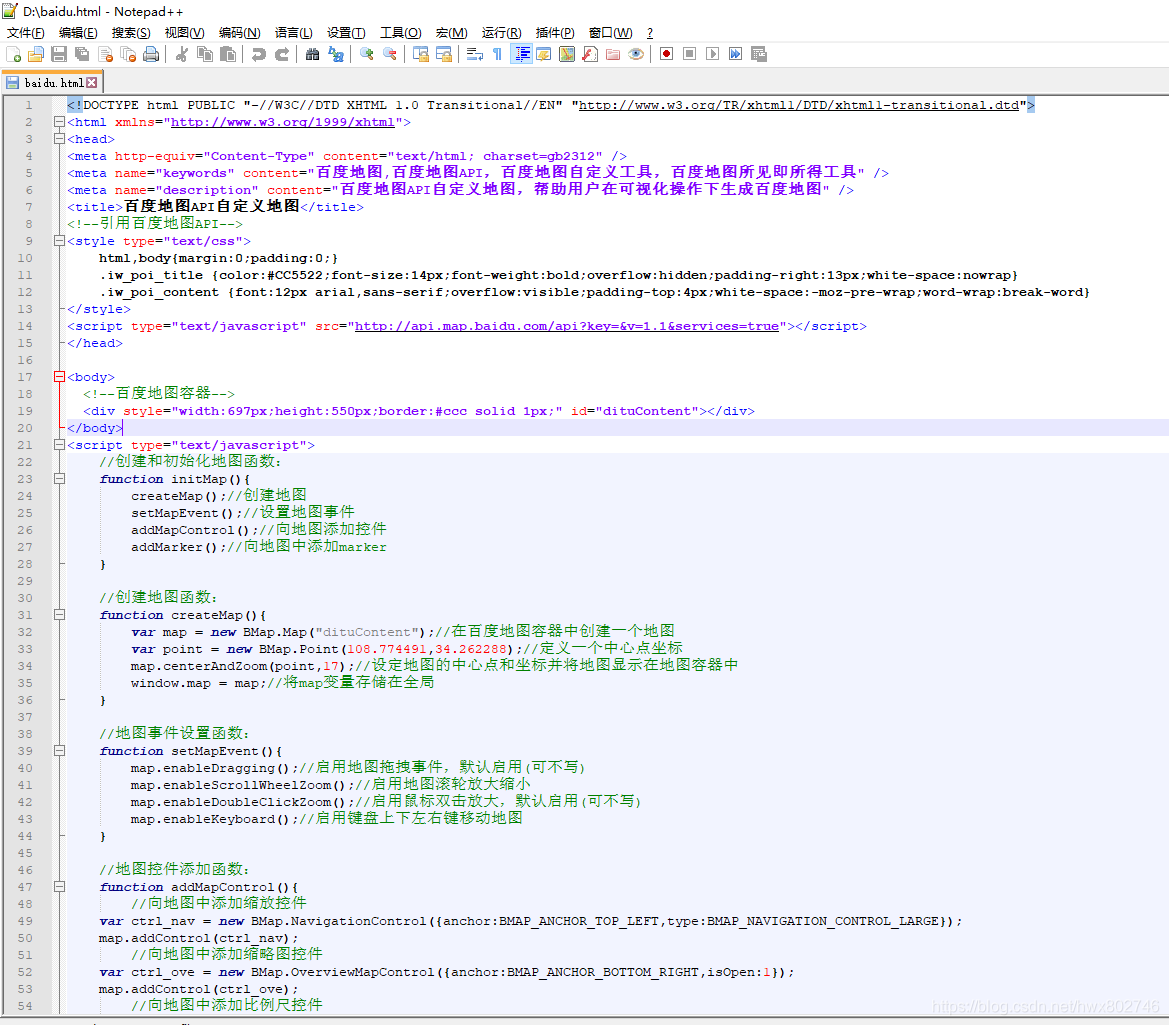The image size is (1169, 1025).
Task: Close the baidu.html tab
Action: [92, 83]
